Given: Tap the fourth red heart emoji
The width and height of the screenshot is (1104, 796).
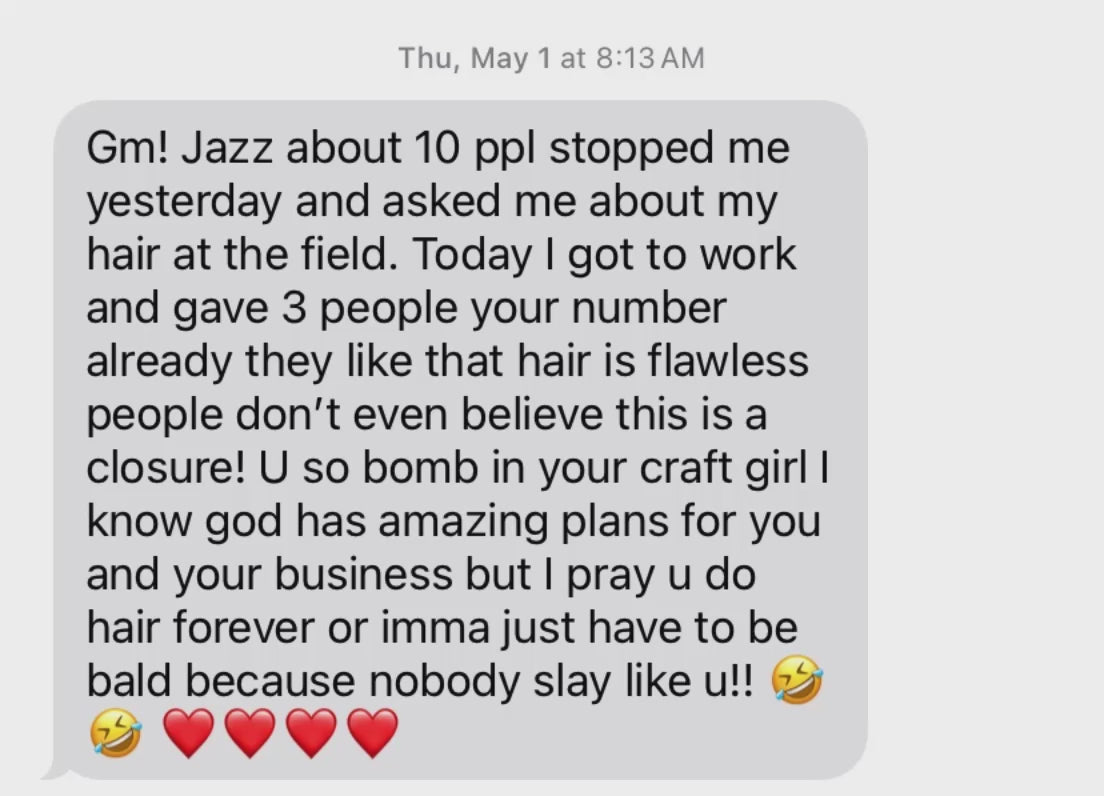Looking at the screenshot, I should point(373,733).
